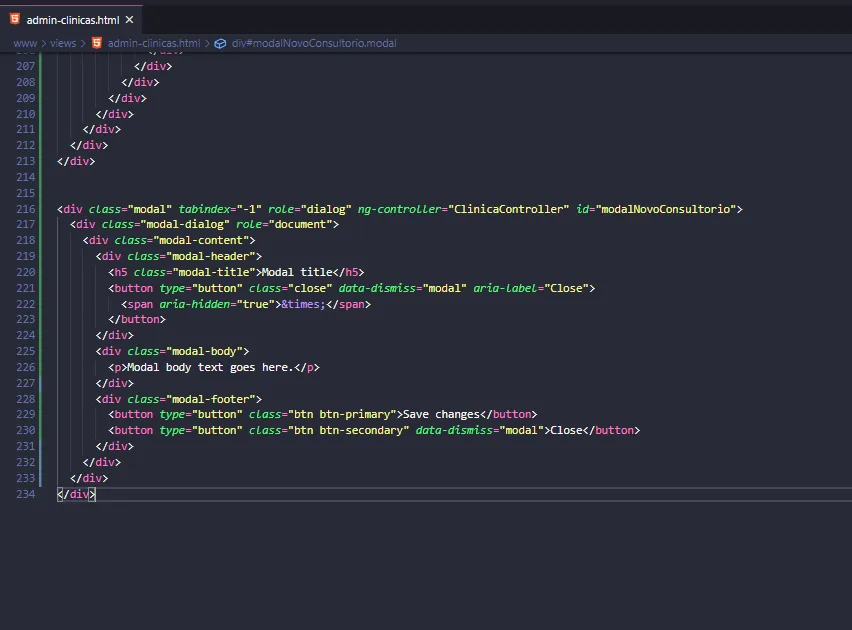This screenshot has height=630, width=852.
Task: Click the closing </button> on line 223
Action: coord(137,320)
